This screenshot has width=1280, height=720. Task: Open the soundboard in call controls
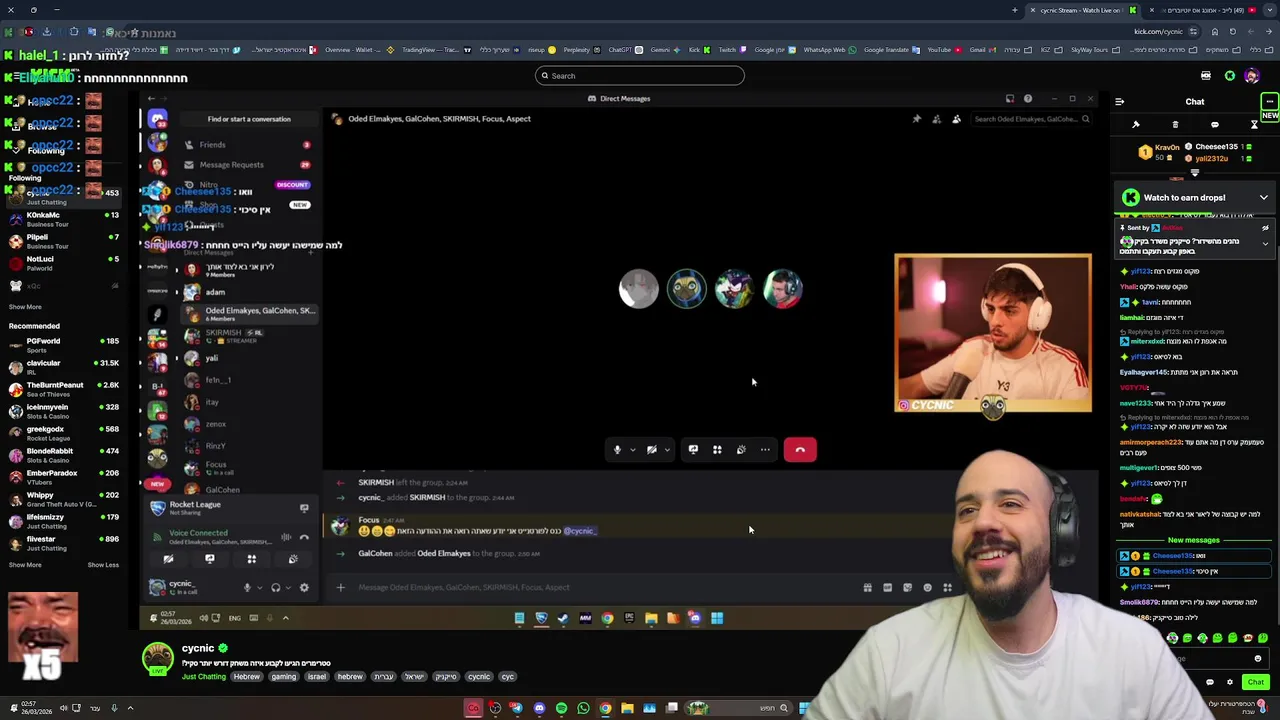click(741, 450)
